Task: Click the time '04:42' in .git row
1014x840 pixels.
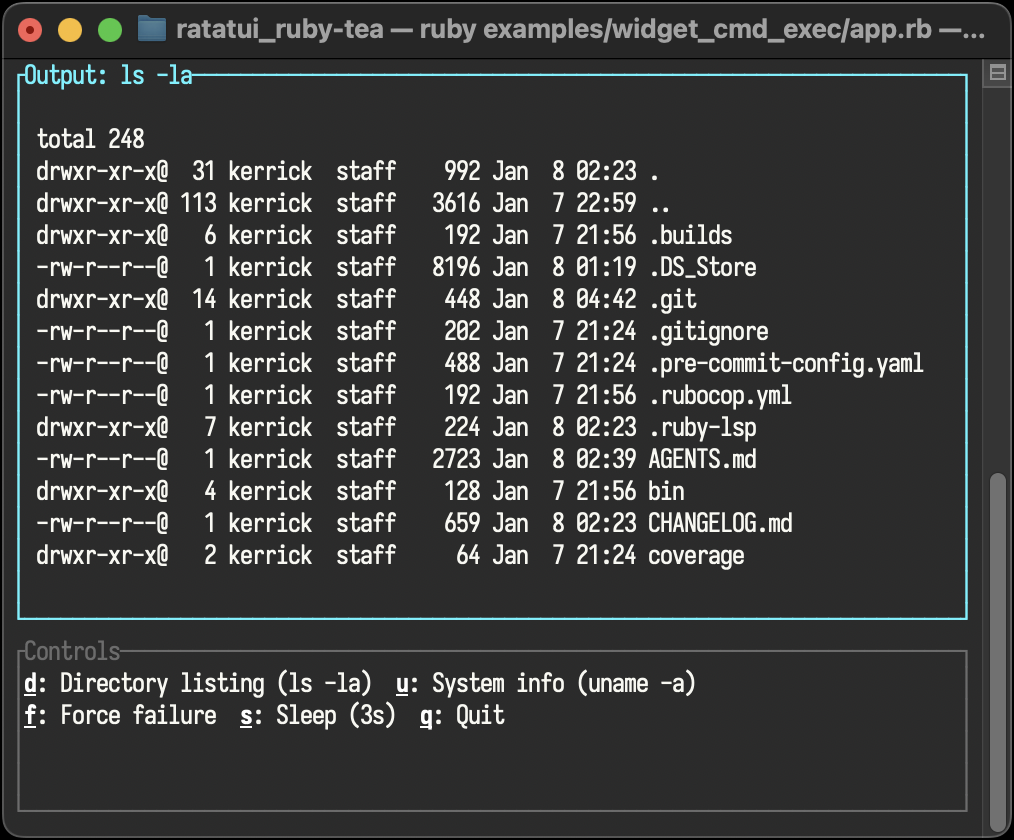Action: point(607,299)
